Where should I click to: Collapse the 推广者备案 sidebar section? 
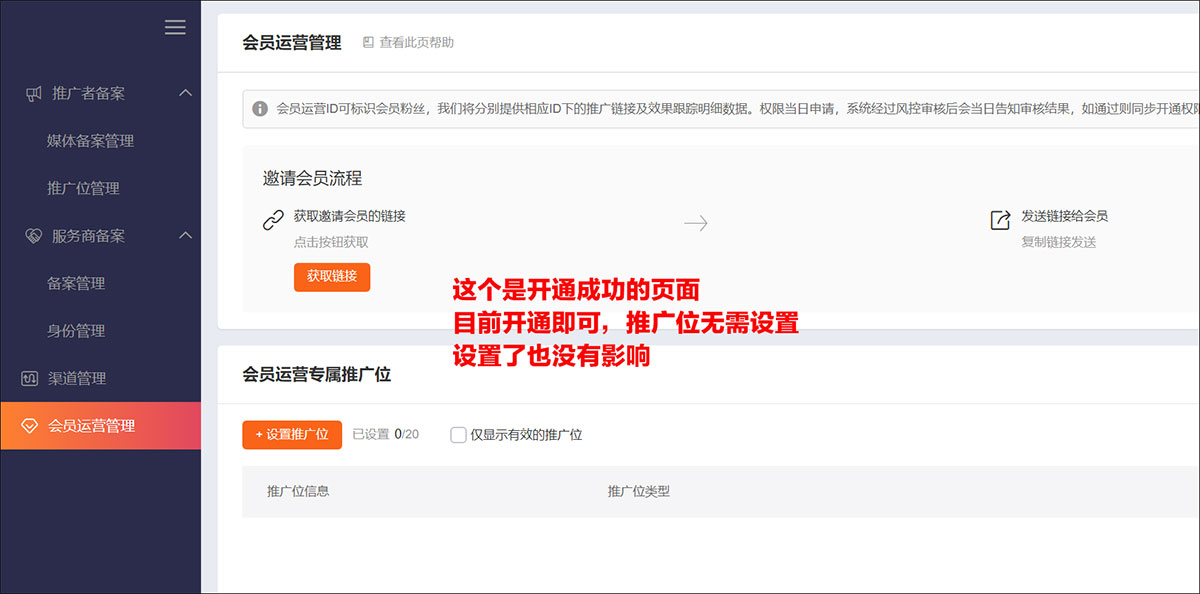point(184,93)
